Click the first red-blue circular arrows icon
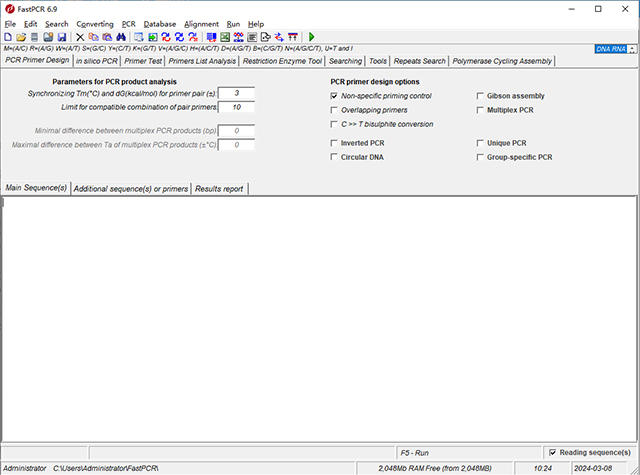 click(166, 37)
